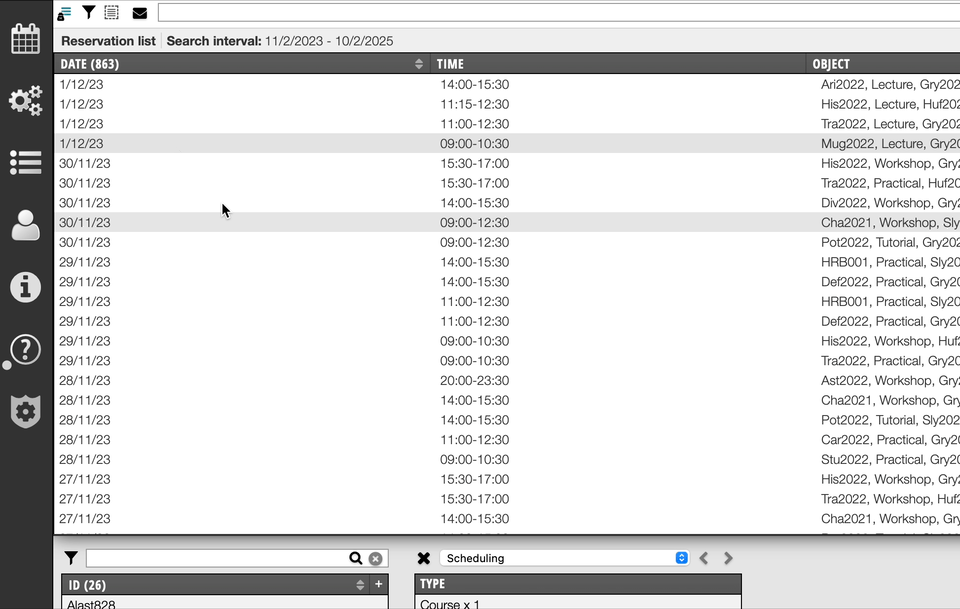Click the DATE (863) header label

89,64
